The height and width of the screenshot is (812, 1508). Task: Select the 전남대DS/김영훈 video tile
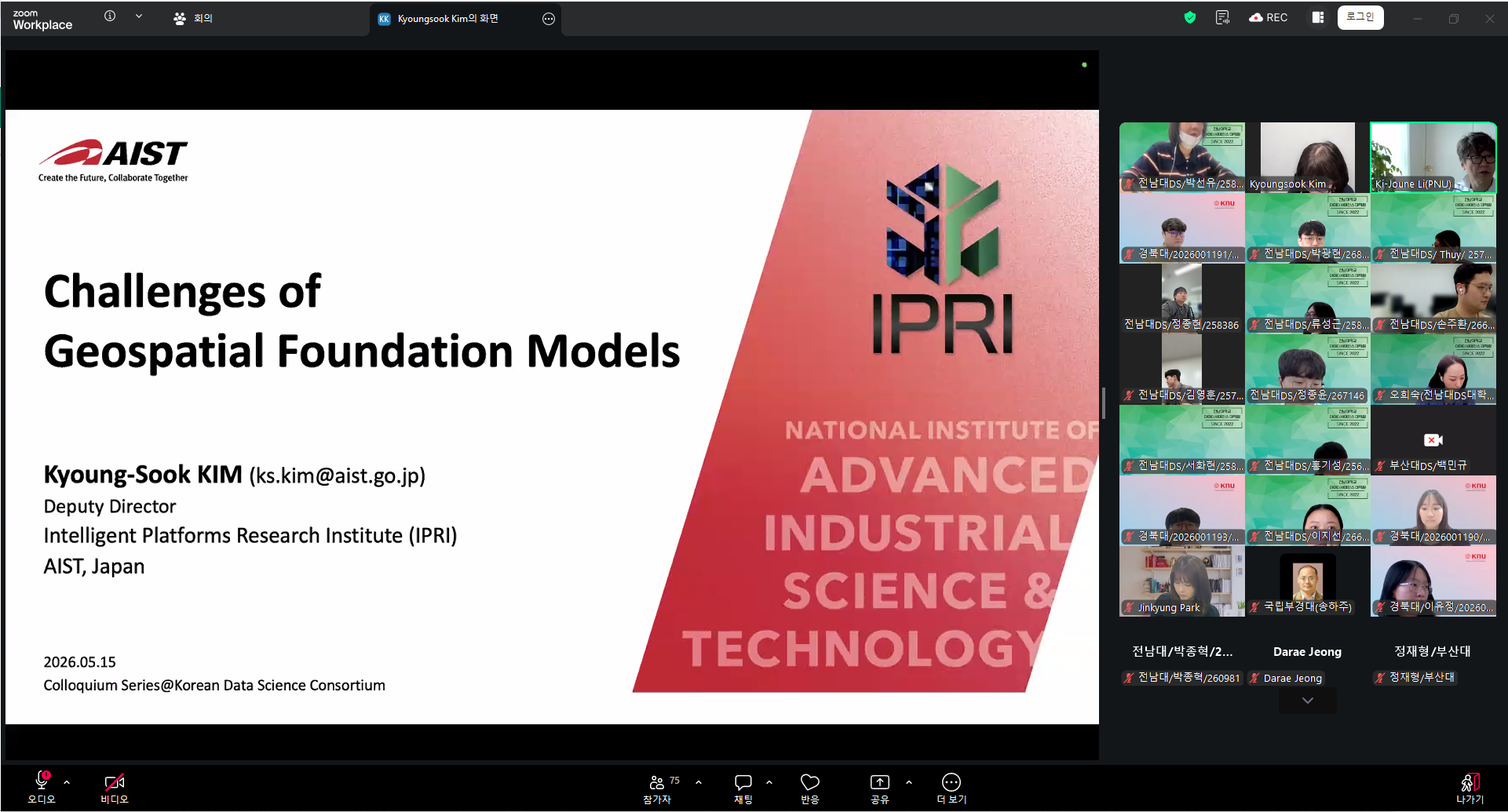coord(1182,369)
